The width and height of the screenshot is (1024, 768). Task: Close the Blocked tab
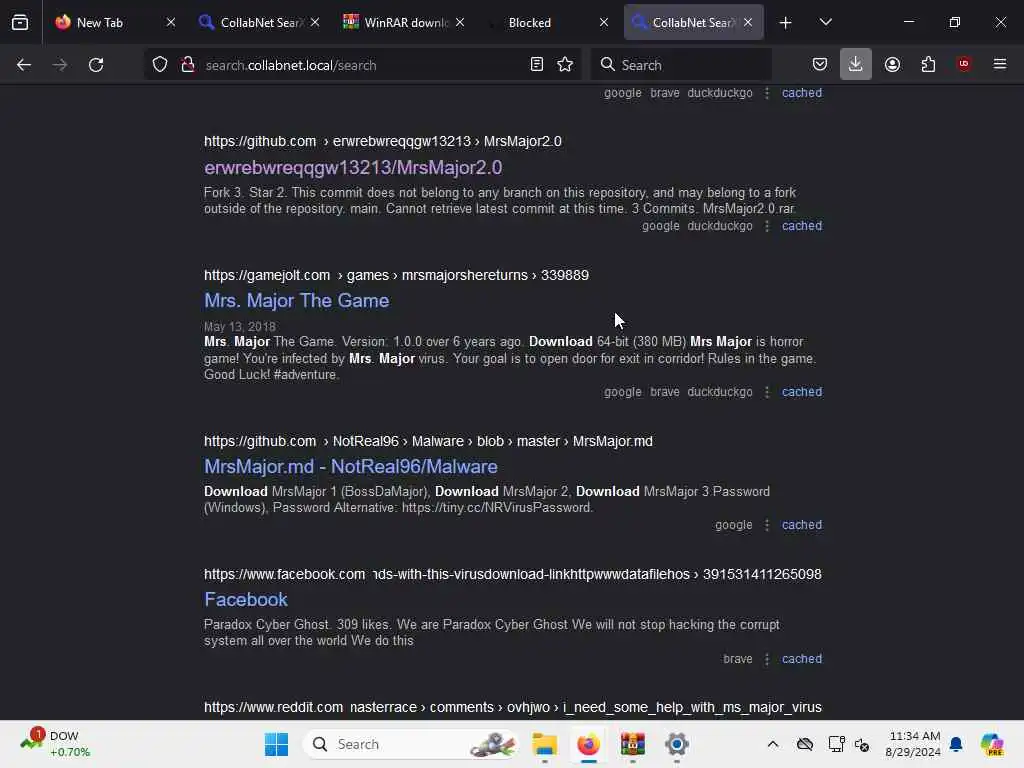[x=603, y=23]
